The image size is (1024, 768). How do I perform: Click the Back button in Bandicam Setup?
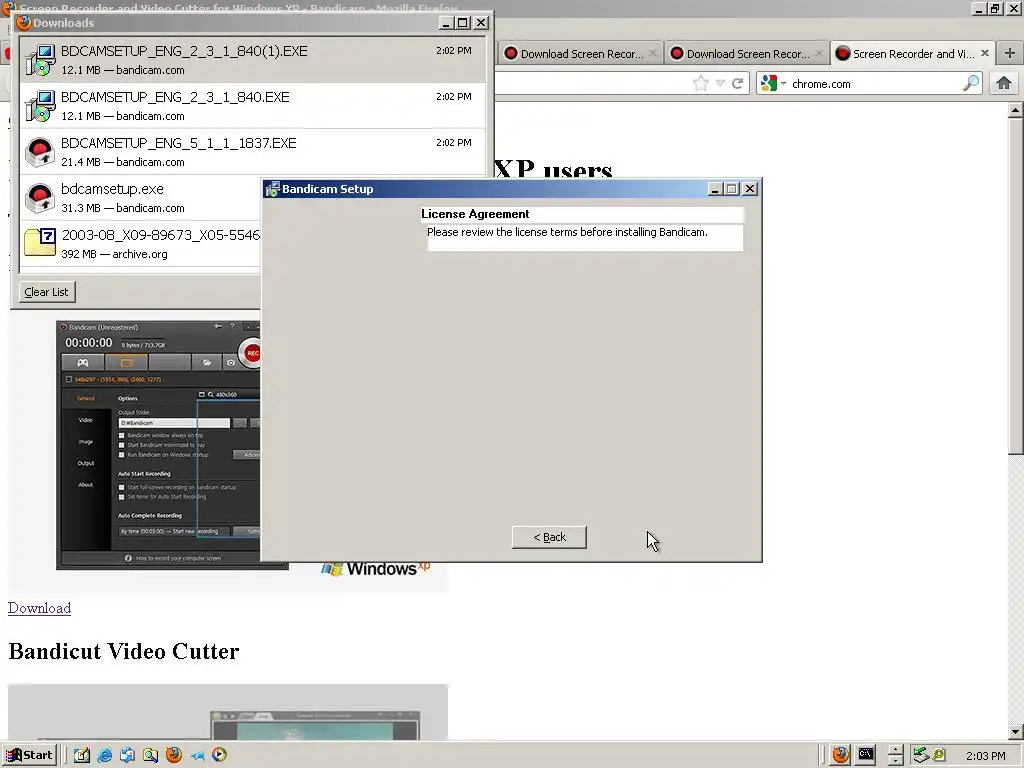[549, 537]
